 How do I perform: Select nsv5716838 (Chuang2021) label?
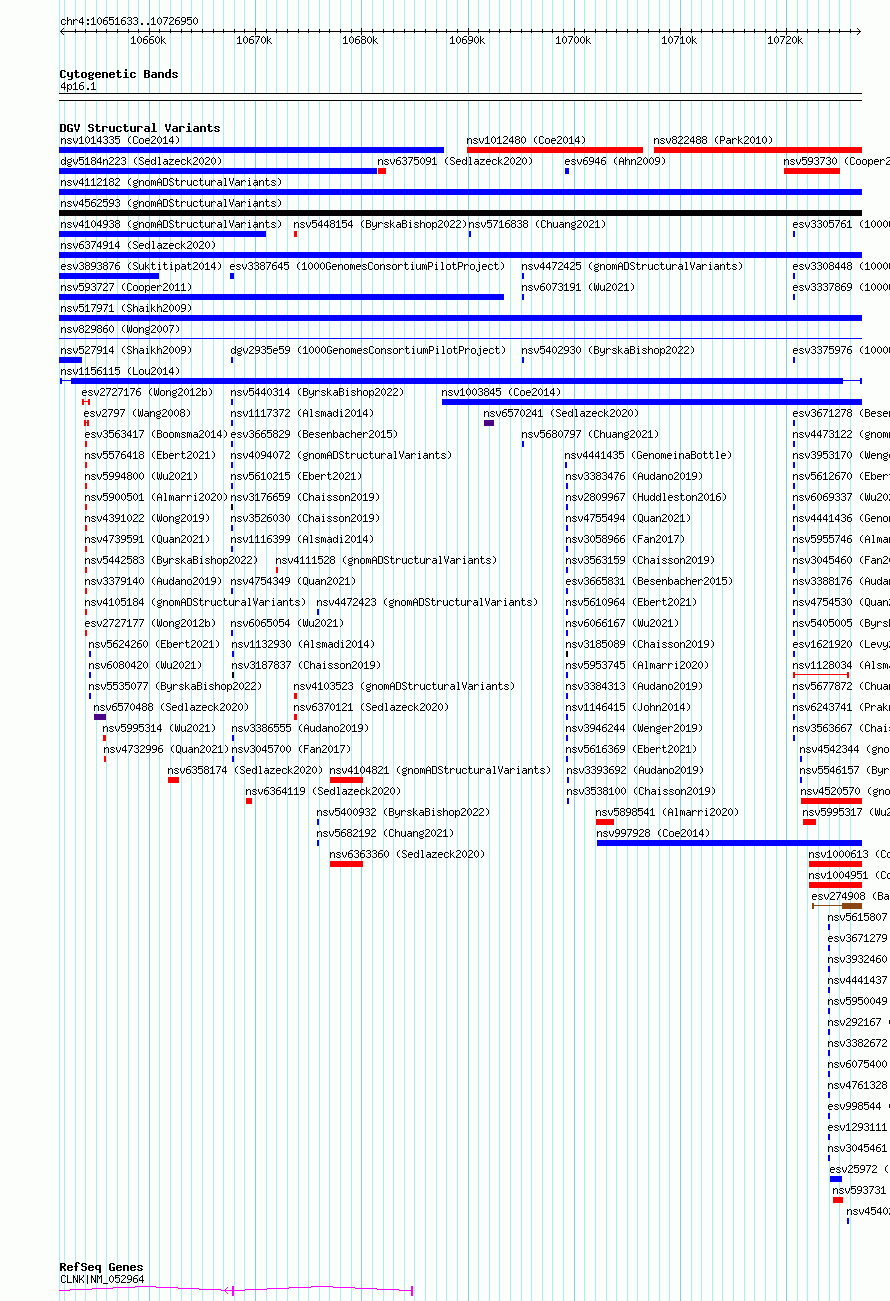pyautogui.click(x=537, y=224)
